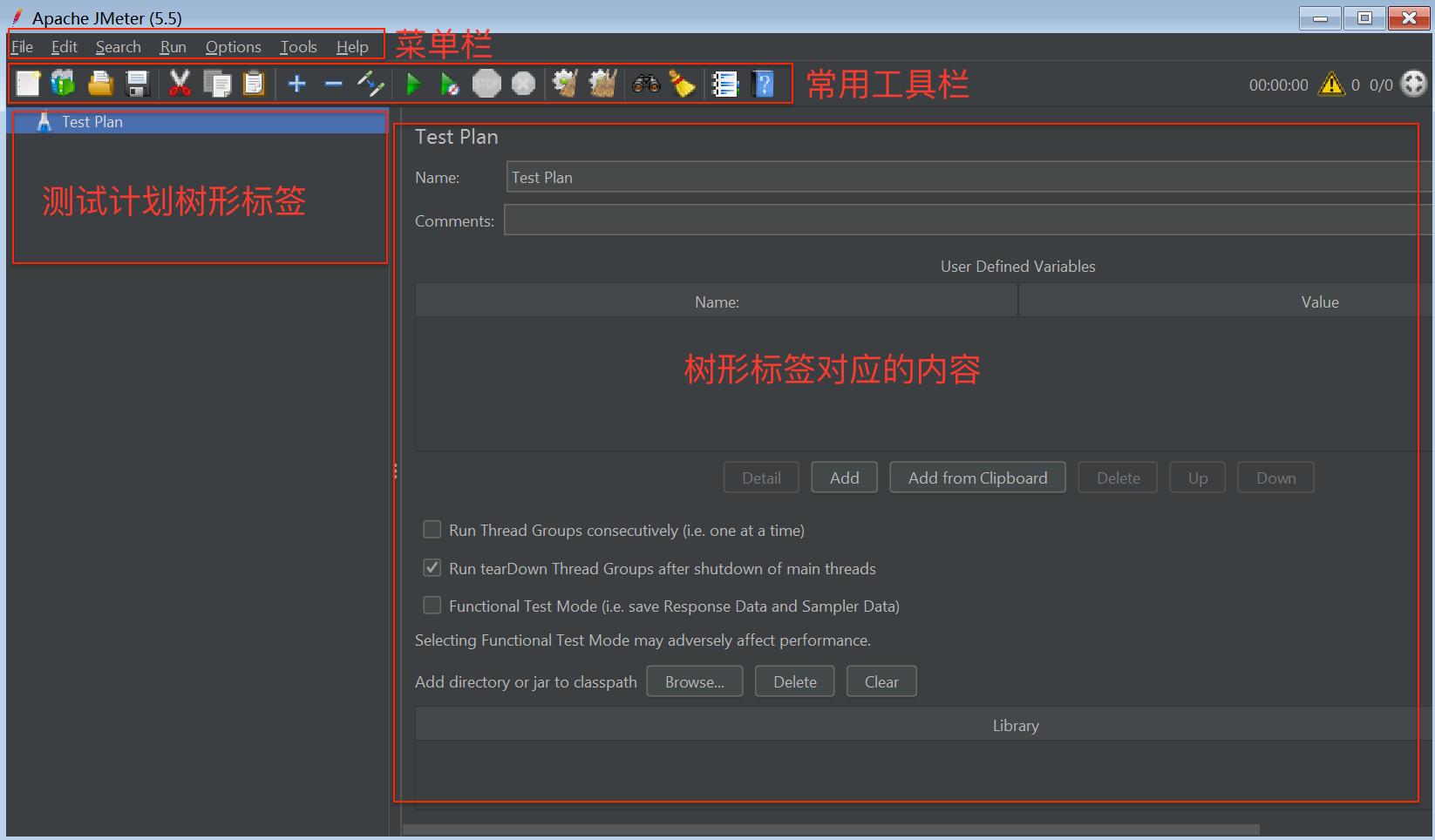
Task: Click the classpath Delete button
Action: coord(794,681)
